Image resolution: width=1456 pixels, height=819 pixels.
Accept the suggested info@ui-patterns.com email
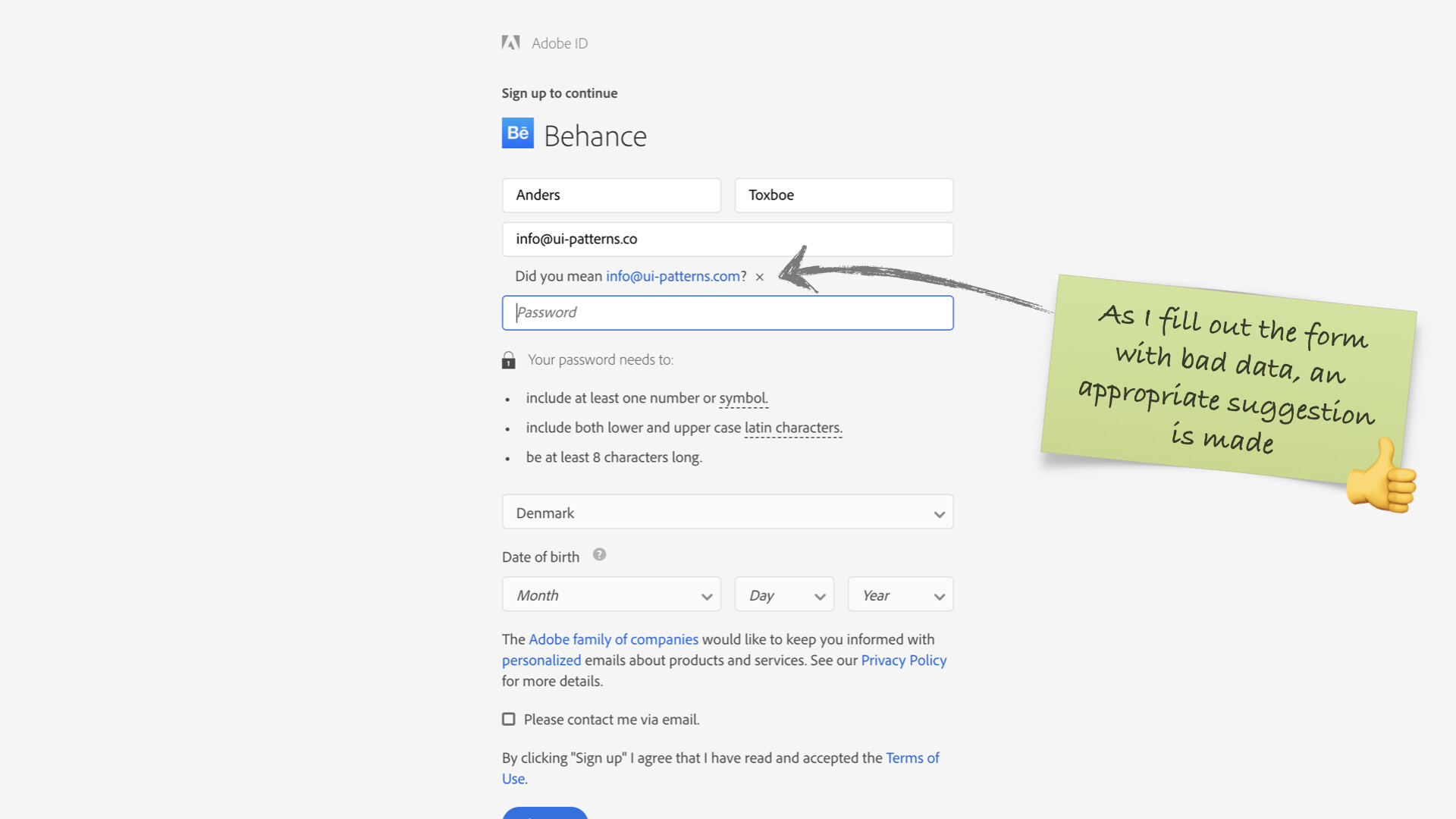pos(673,276)
